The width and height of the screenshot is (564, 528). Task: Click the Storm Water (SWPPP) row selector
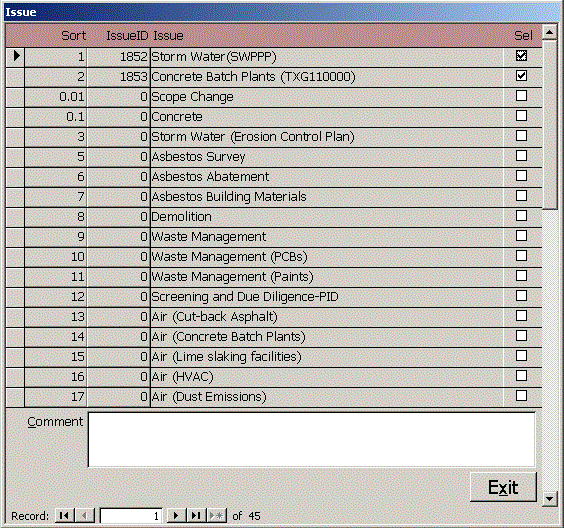point(15,56)
